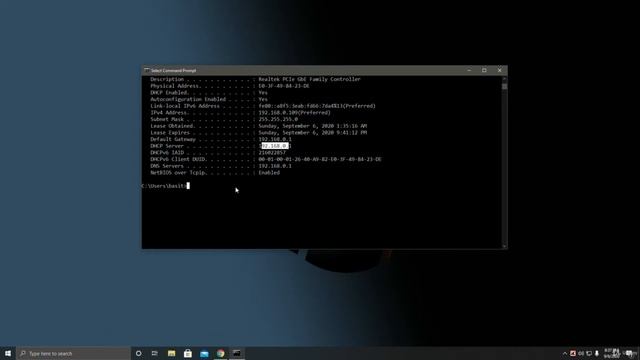Click the DHCPv6 IAID value

pyautogui.click(x=272, y=153)
